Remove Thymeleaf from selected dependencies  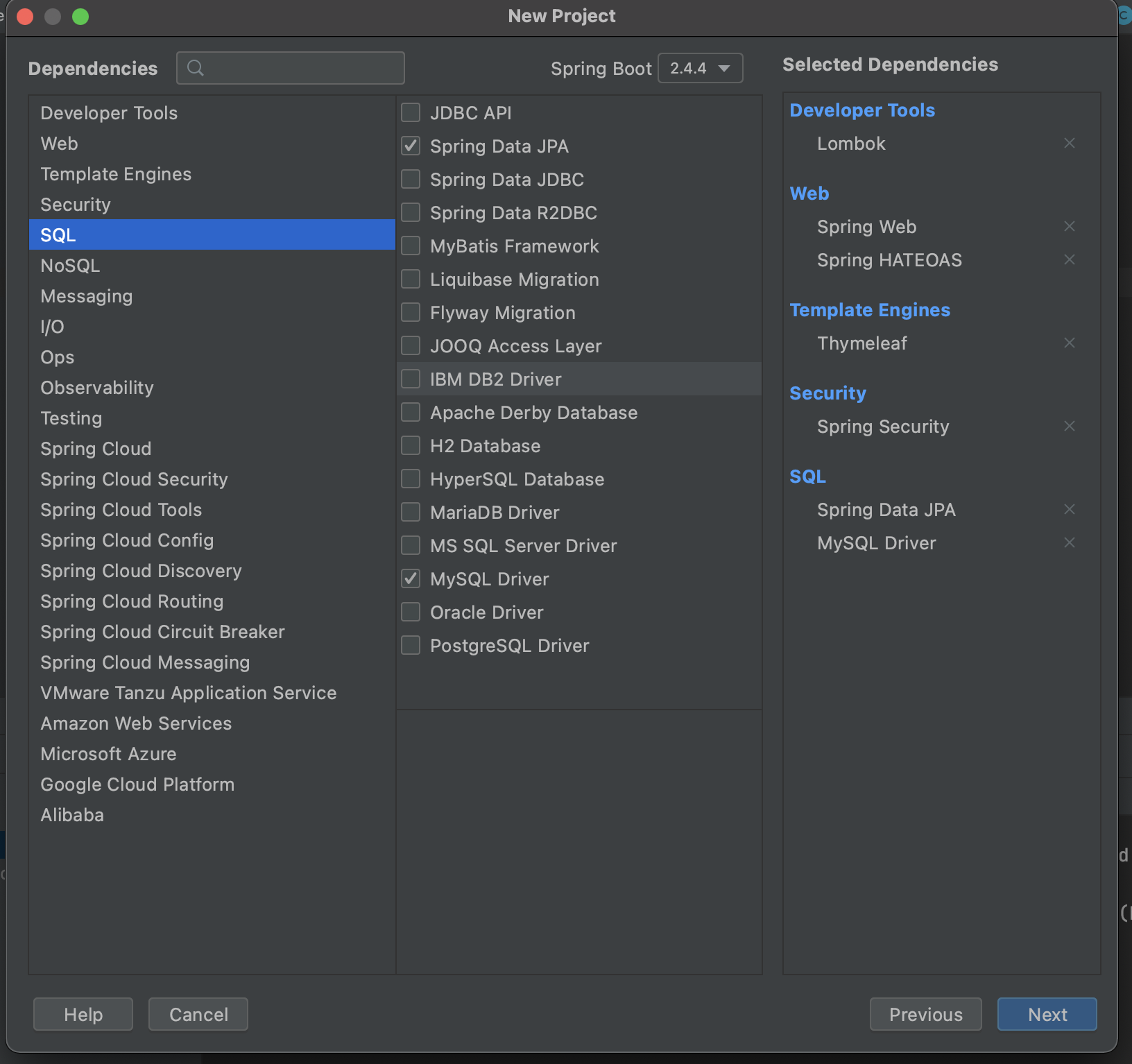pyautogui.click(x=1069, y=343)
